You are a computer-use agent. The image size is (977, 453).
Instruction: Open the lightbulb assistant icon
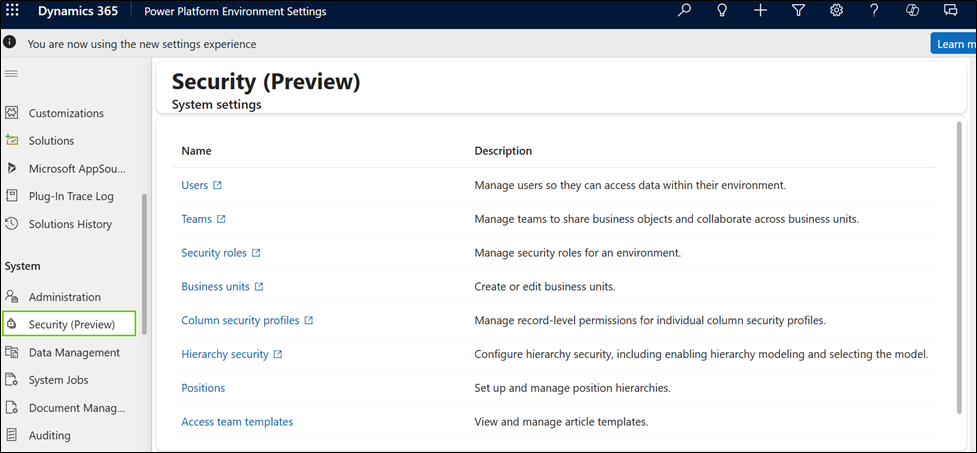point(722,11)
